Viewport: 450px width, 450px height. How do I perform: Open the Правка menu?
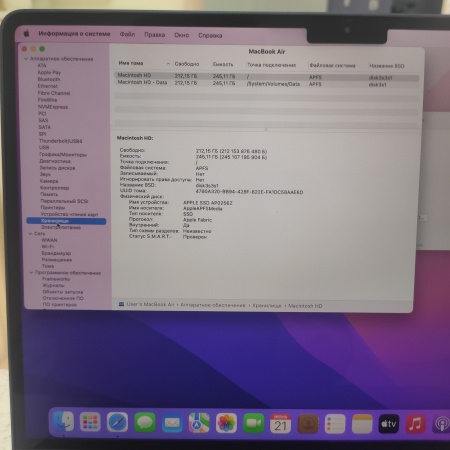coord(154,35)
